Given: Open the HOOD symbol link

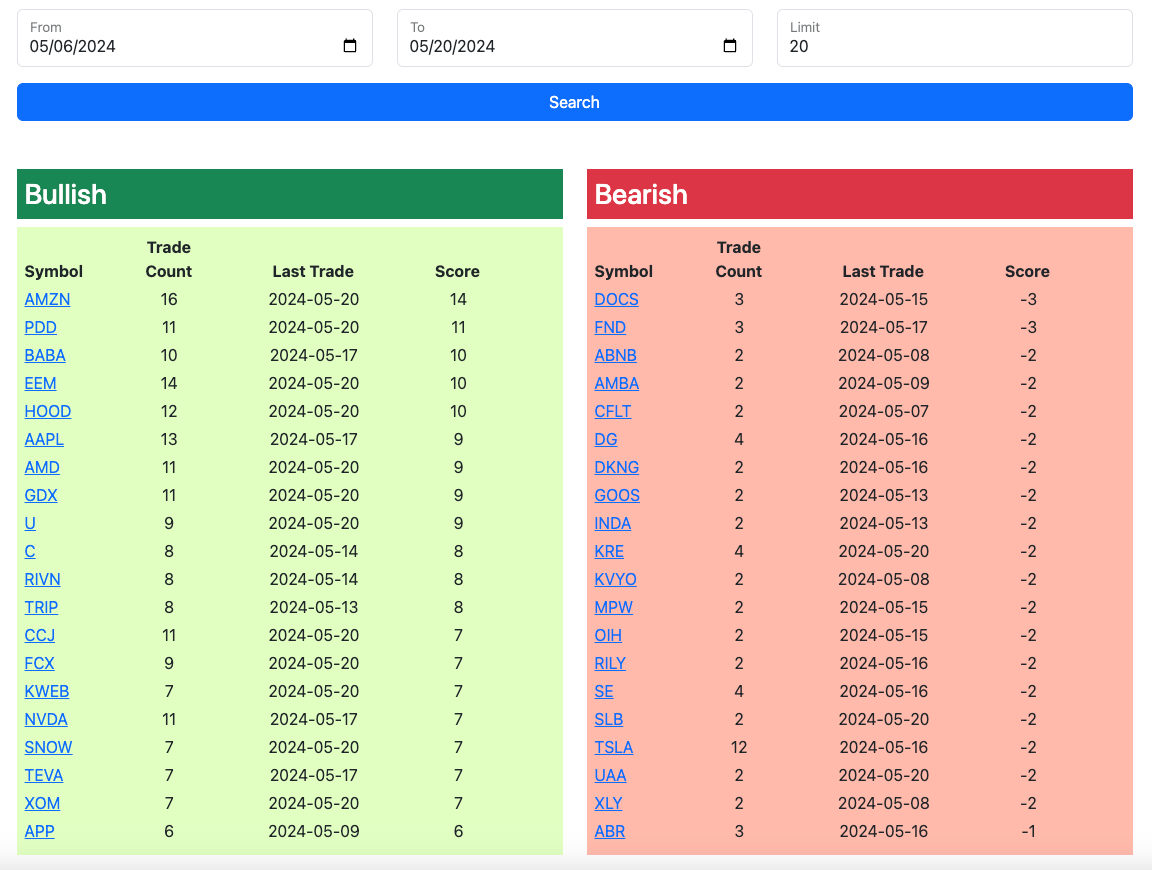Looking at the screenshot, I should pyautogui.click(x=48, y=411).
